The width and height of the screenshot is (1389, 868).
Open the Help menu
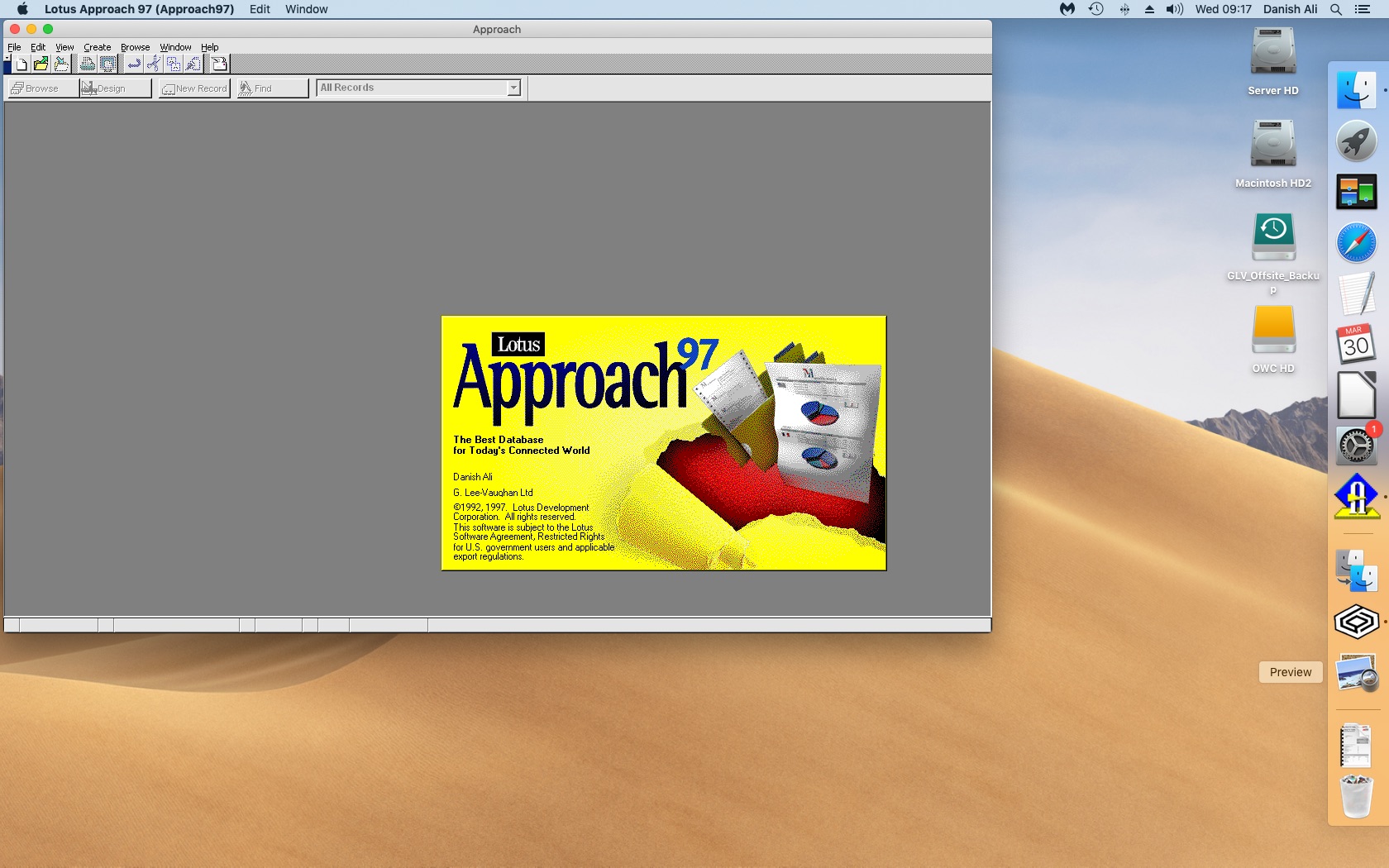[210, 47]
